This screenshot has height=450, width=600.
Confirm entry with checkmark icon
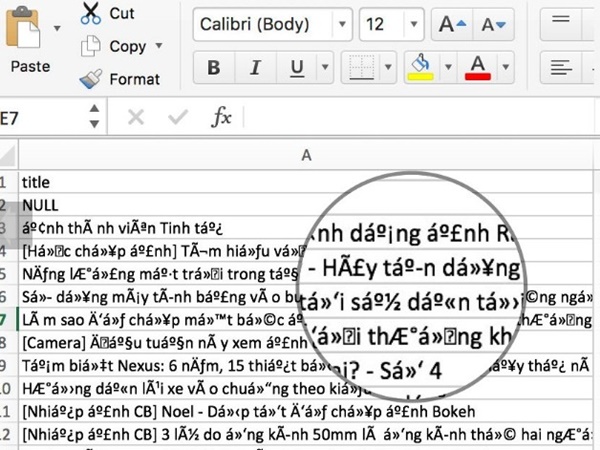pos(178,118)
